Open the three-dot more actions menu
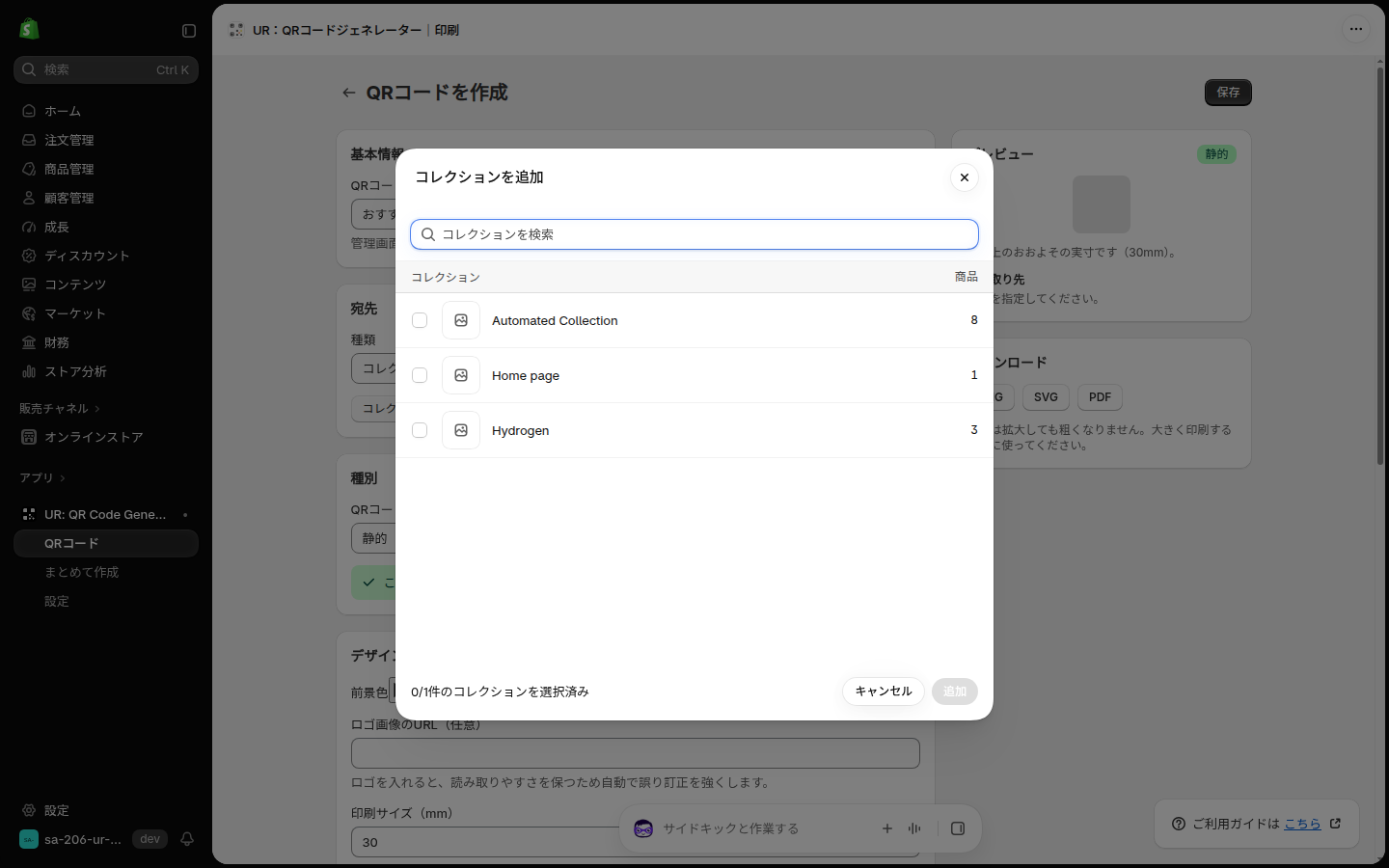1389x868 pixels. click(x=1356, y=29)
